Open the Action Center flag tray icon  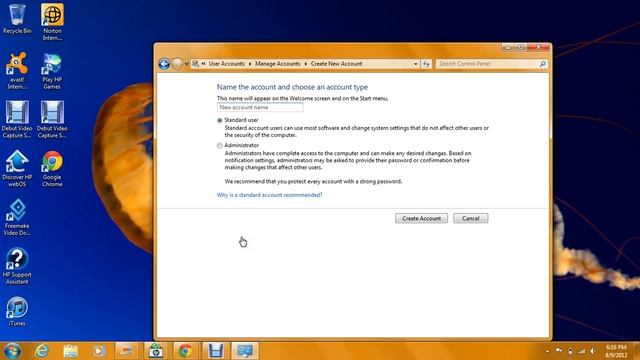pos(559,351)
